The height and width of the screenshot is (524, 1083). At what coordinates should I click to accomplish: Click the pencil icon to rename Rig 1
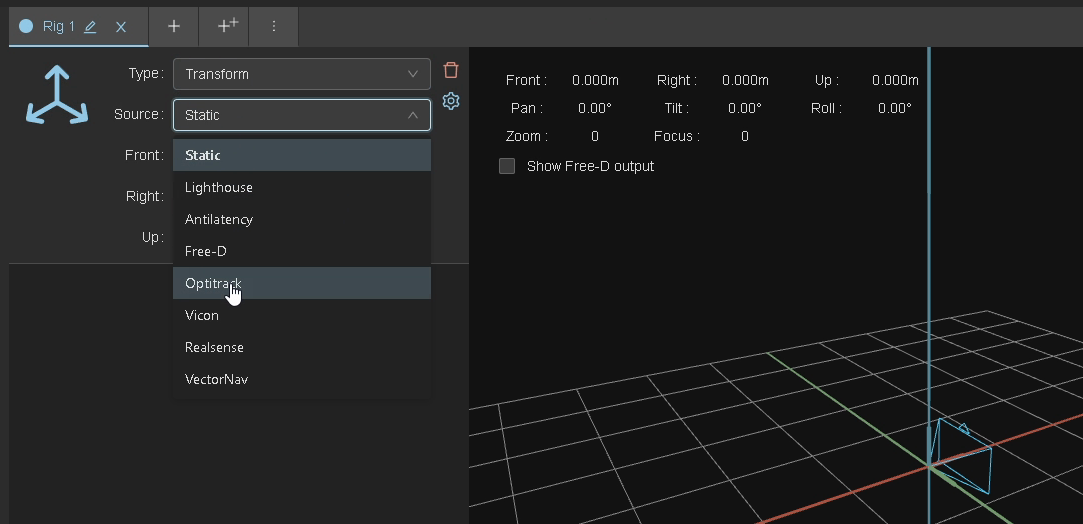tap(91, 27)
